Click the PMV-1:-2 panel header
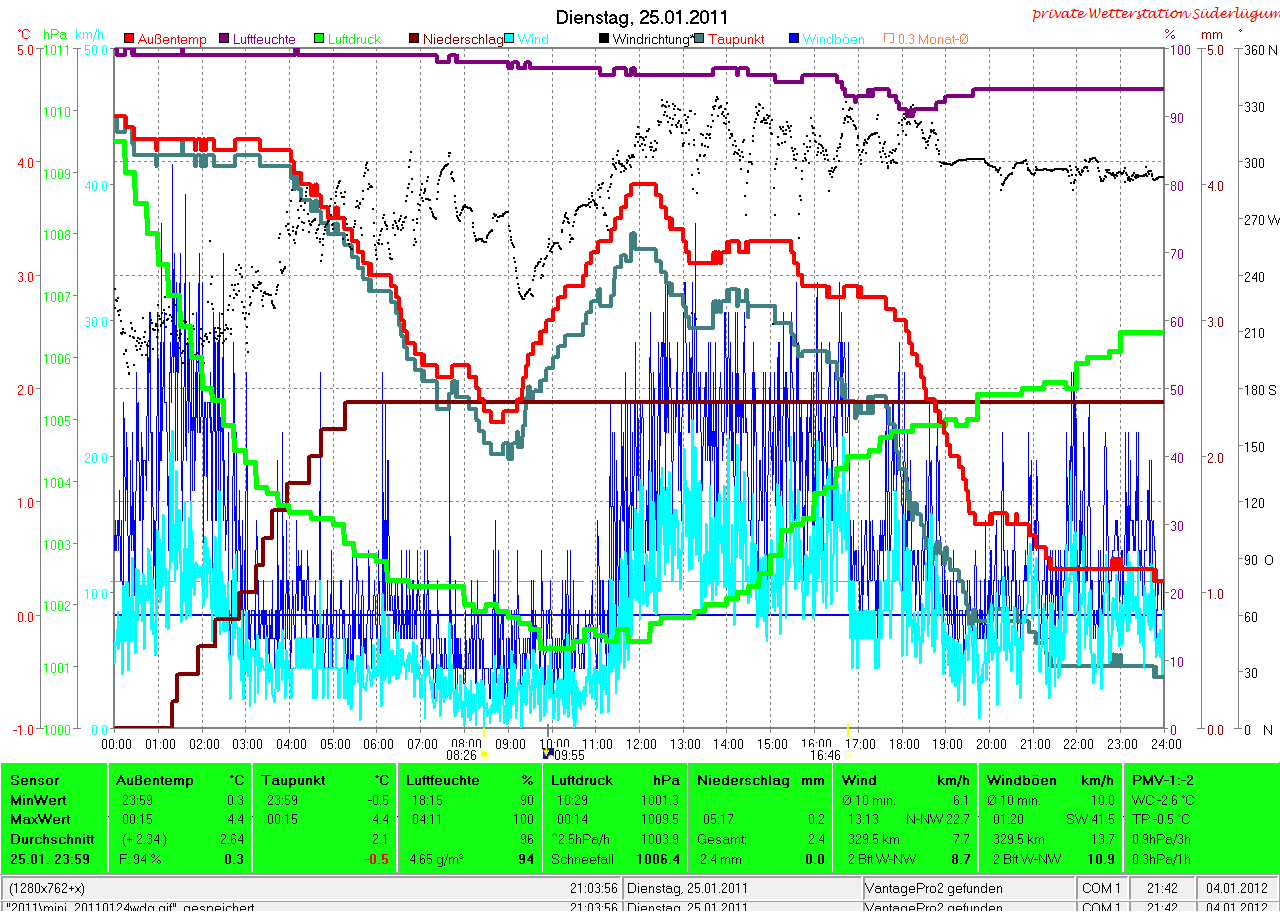Viewport: 1280px width, 912px height. point(1164,780)
